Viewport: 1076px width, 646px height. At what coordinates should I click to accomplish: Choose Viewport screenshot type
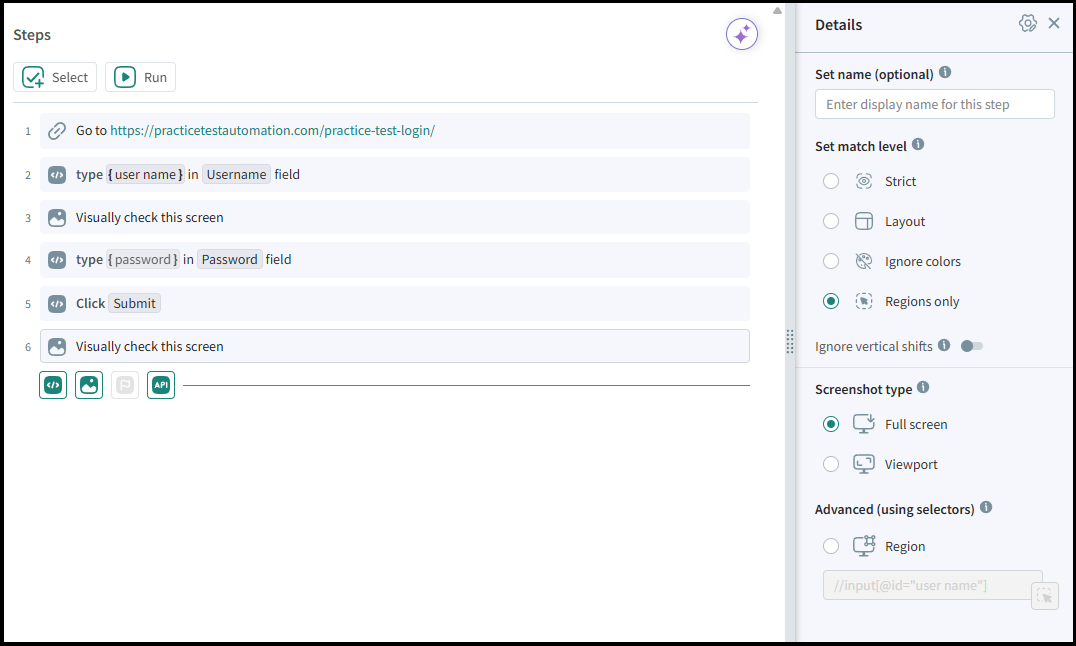coord(831,464)
